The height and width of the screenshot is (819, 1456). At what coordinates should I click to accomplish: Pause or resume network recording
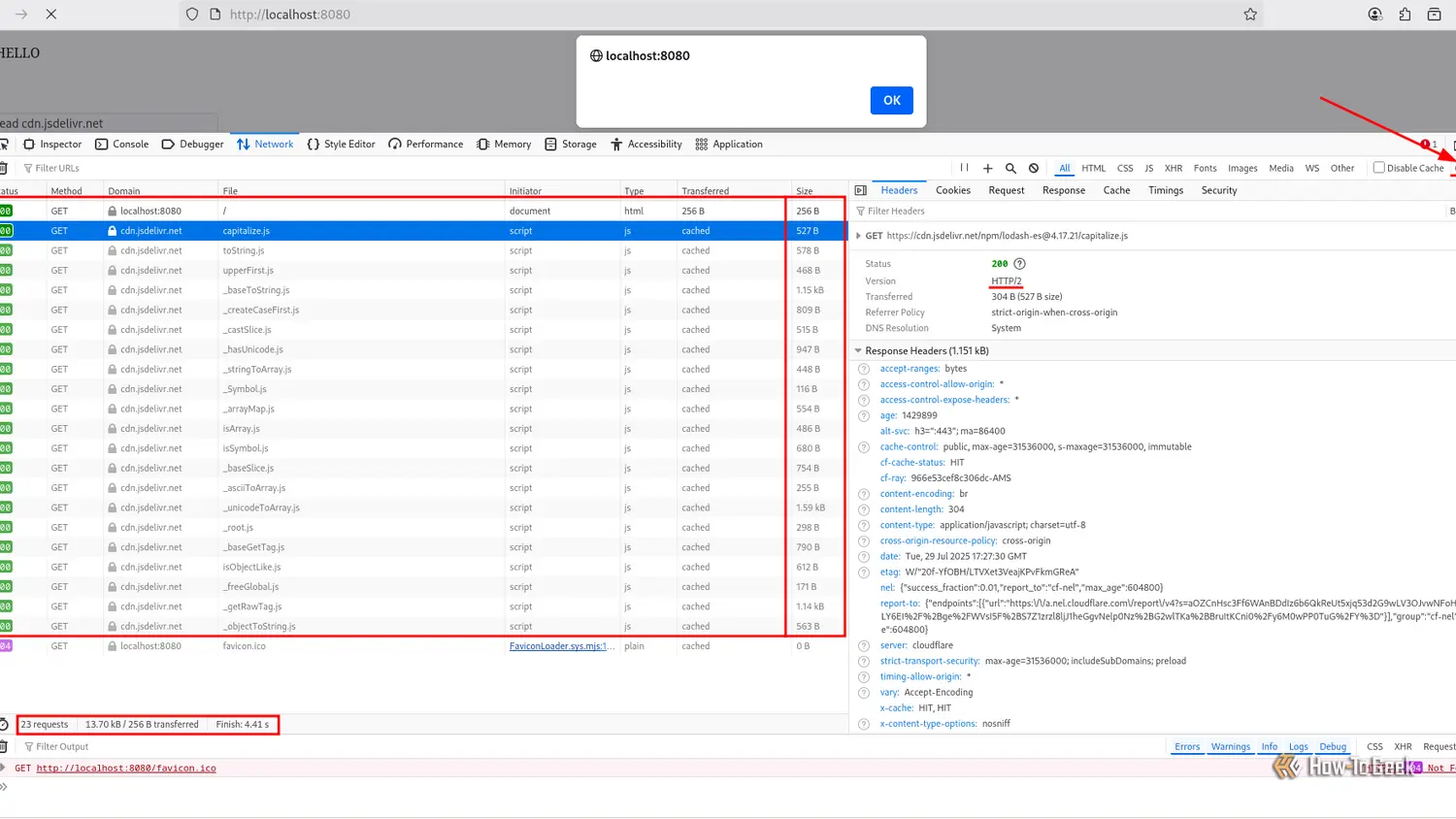point(964,168)
